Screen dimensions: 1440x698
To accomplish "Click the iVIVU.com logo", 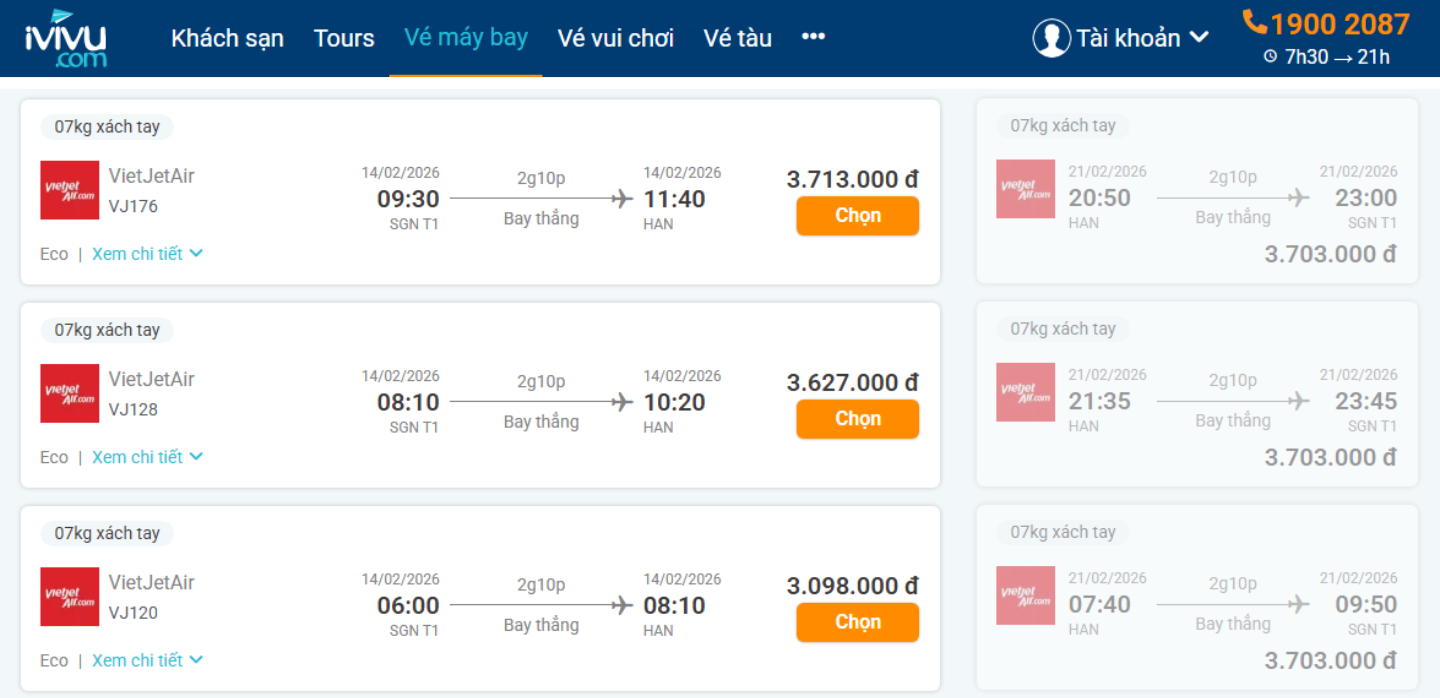I will pyautogui.click(x=66, y=39).
